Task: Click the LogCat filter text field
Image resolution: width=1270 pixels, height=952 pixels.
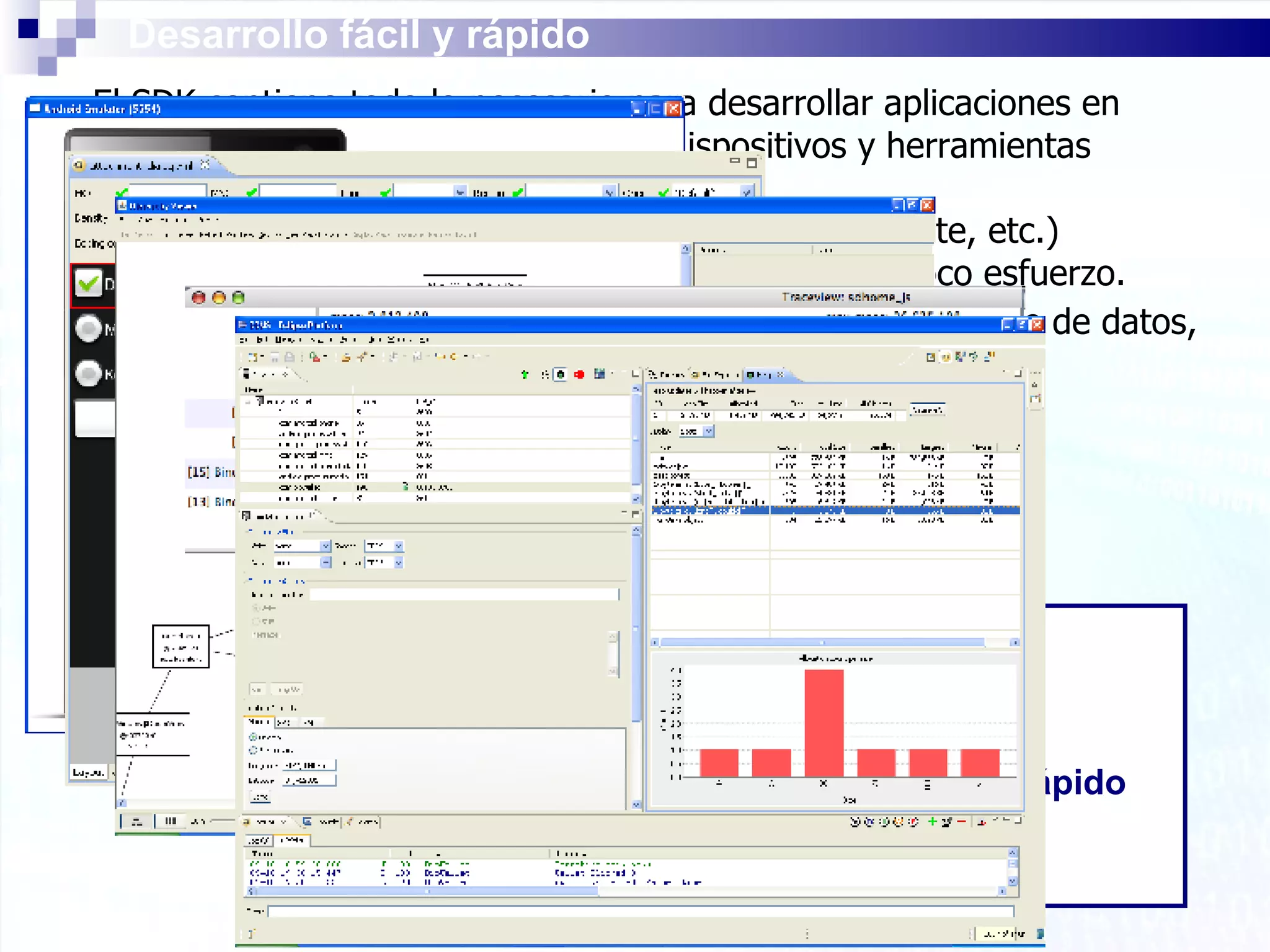Action: [640, 911]
